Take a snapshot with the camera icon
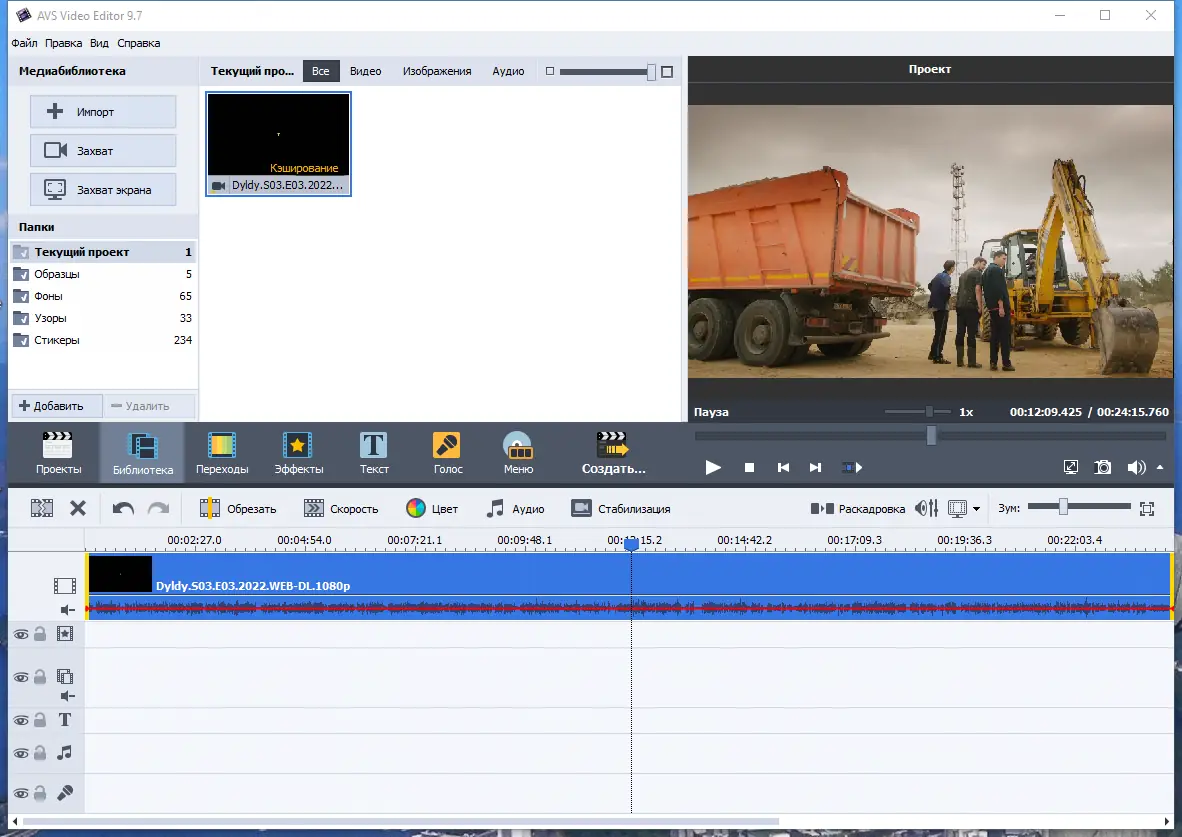This screenshot has height=837, width=1182. click(x=1102, y=467)
